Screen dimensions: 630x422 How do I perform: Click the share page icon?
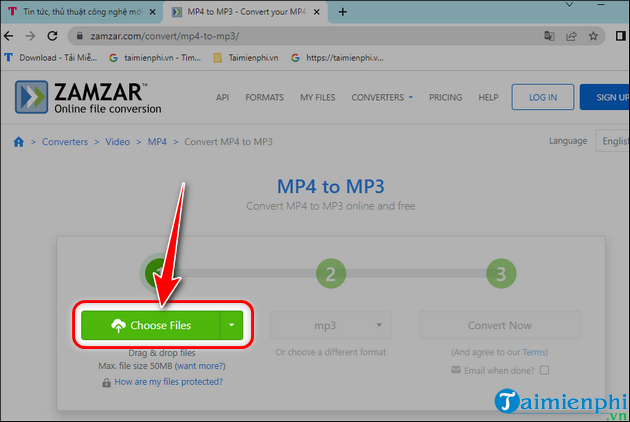tap(571, 36)
